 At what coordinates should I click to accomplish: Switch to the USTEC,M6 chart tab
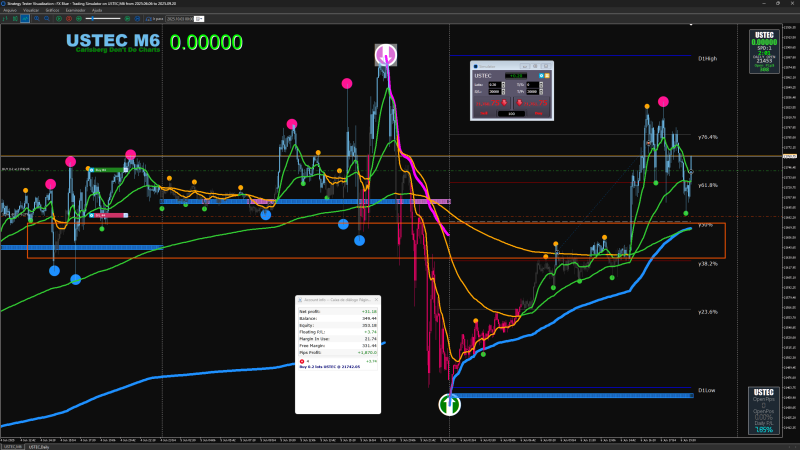(13, 447)
